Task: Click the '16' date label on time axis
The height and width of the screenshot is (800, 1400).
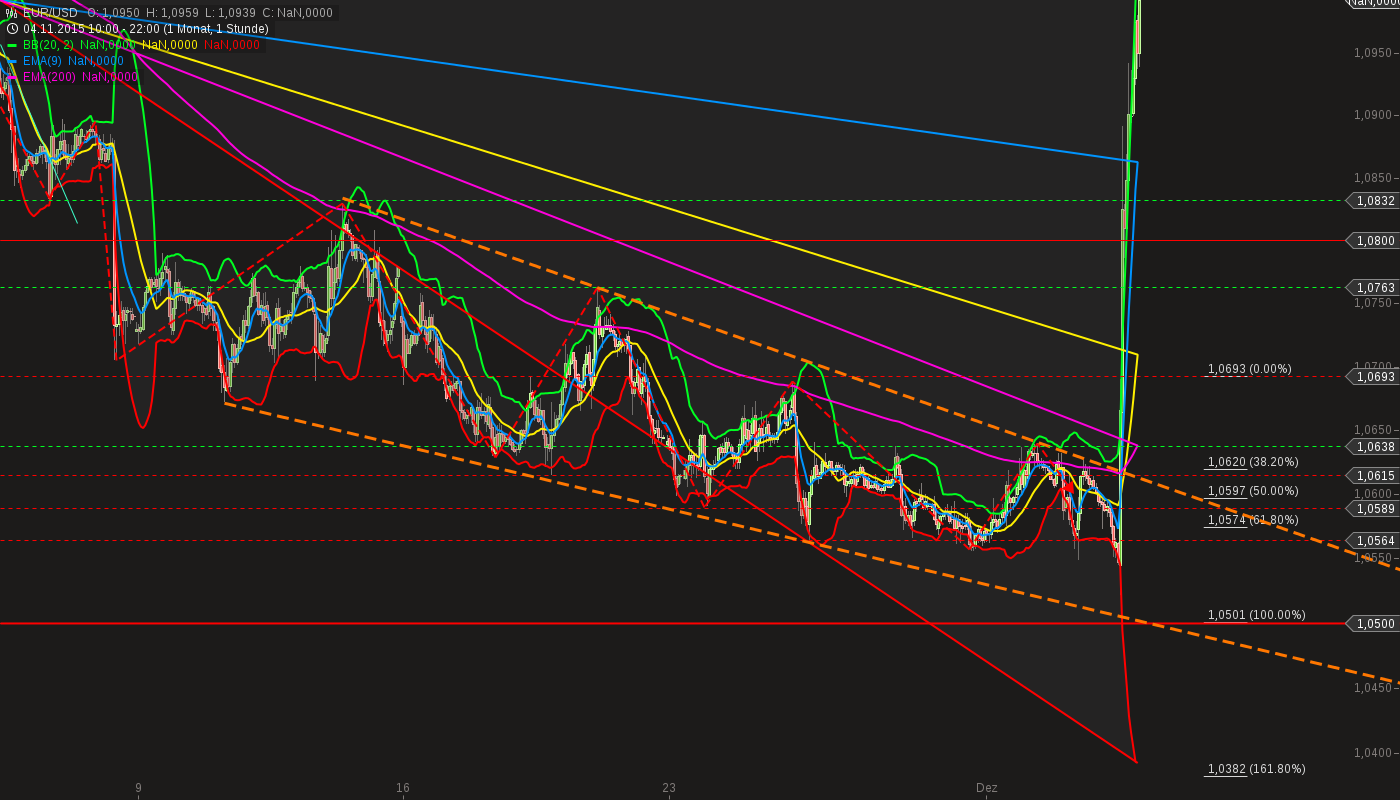Action: (403, 788)
